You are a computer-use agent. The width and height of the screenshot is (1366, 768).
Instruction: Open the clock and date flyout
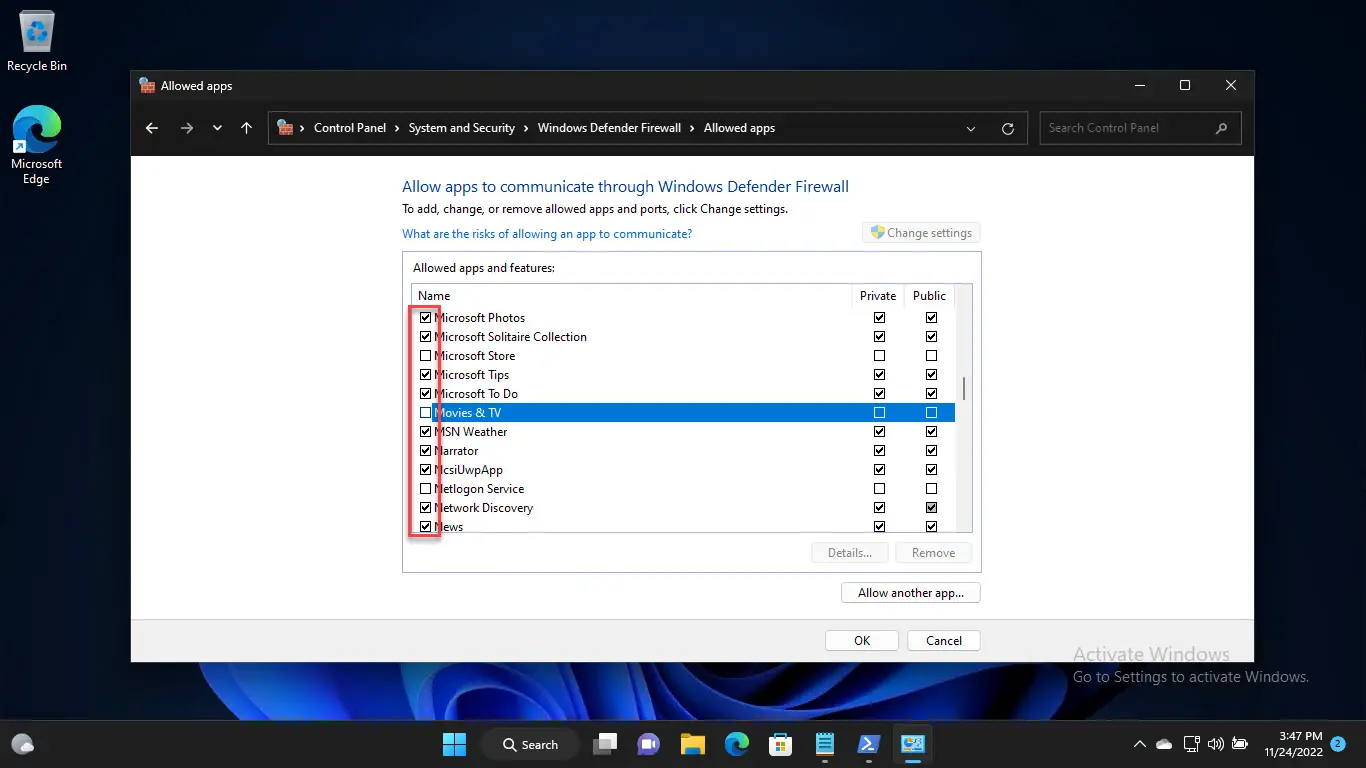tap(1293, 744)
